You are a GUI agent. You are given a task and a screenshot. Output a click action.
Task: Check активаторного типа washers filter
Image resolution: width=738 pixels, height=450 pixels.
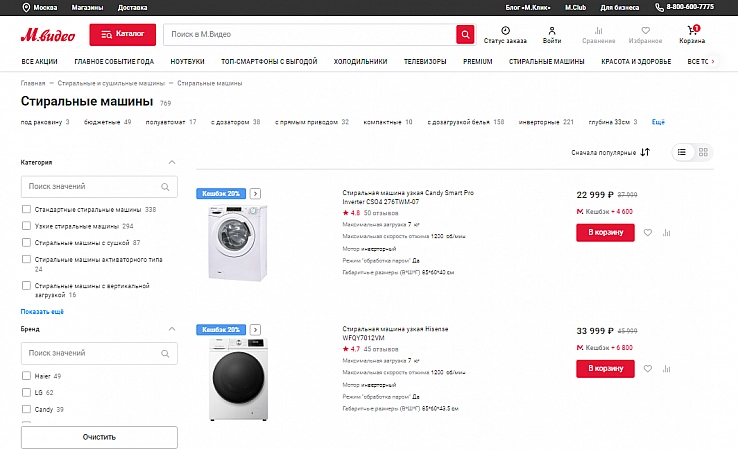click(26, 259)
